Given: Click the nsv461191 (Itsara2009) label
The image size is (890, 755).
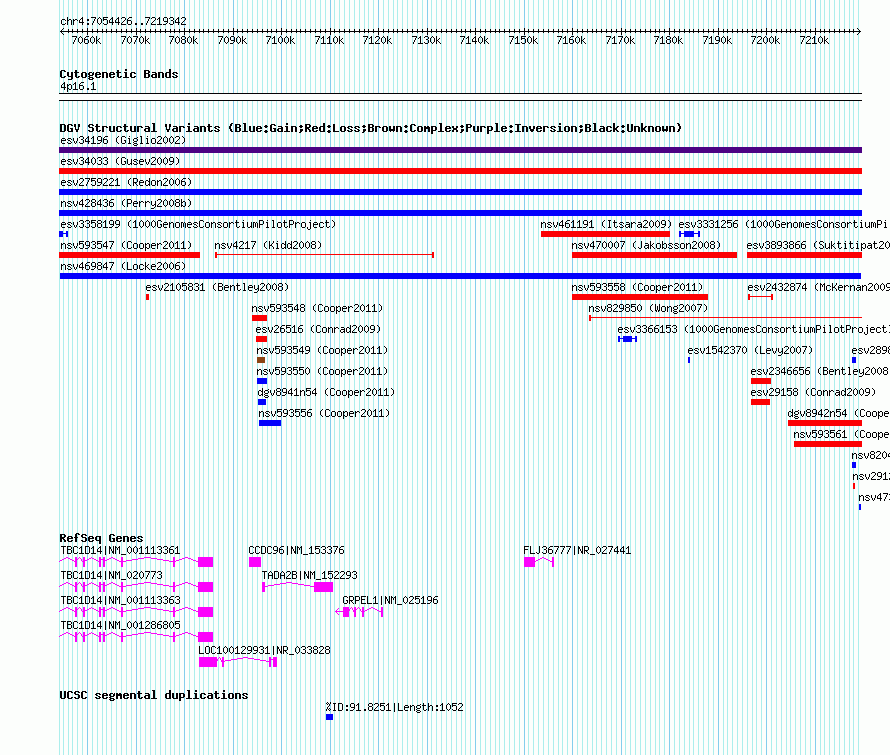Looking at the screenshot, I should pos(606,224).
